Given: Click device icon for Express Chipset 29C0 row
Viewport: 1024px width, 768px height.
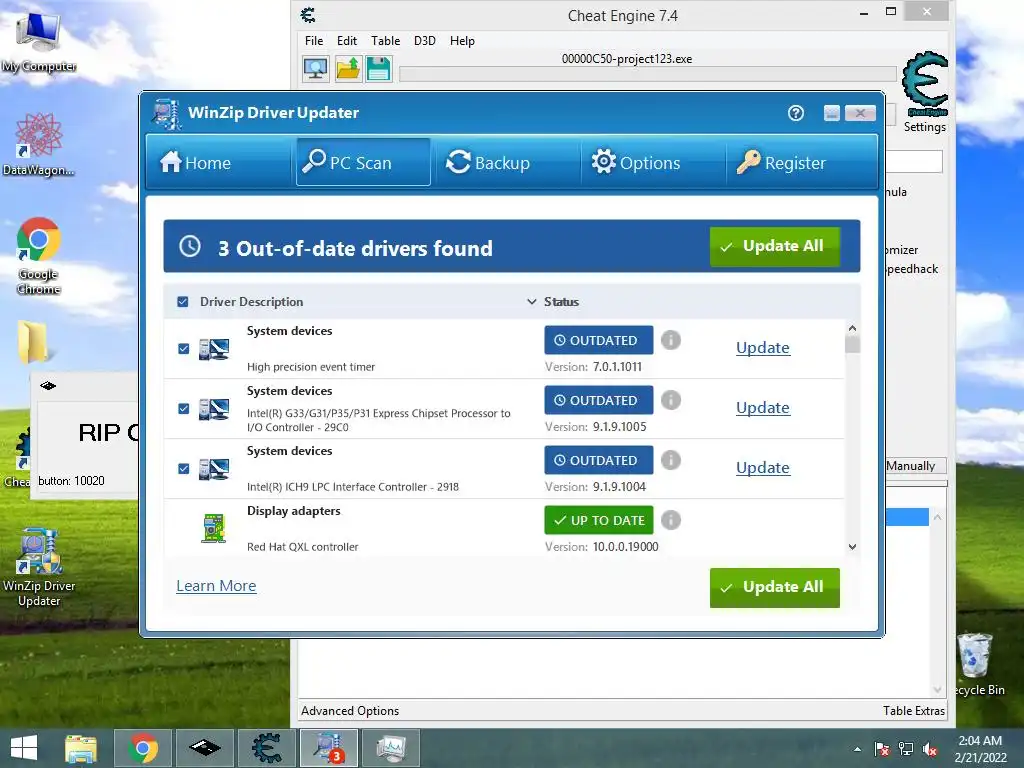Looking at the screenshot, I should point(214,409).
